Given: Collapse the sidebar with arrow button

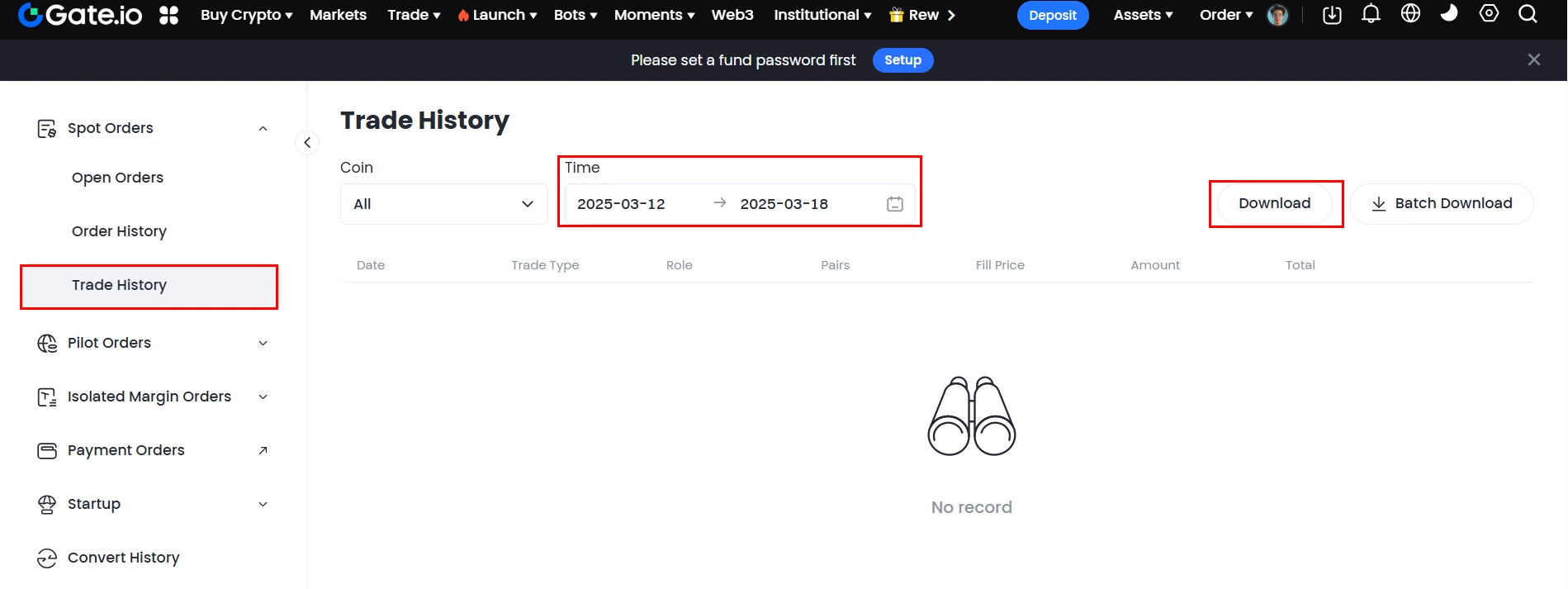Looking at the screenshot, I should pos(307,143).
